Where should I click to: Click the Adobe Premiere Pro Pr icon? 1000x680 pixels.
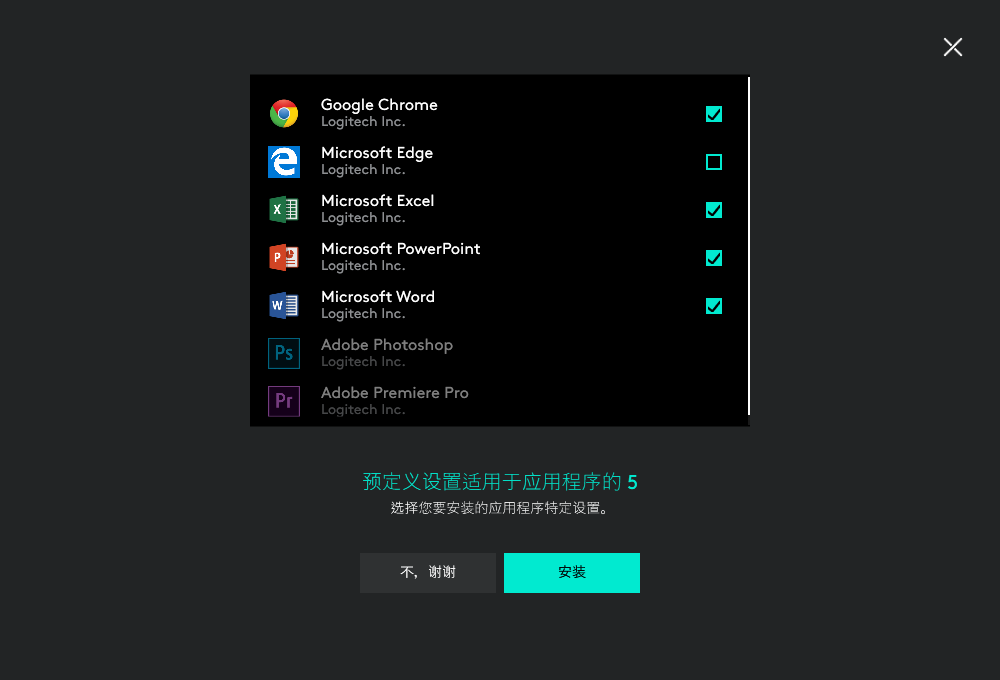pos(284,401)
